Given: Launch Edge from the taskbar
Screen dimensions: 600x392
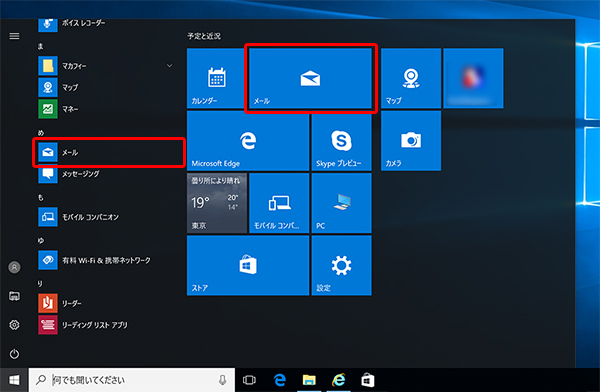Looking at the screenshot, I should pos(280,380).
